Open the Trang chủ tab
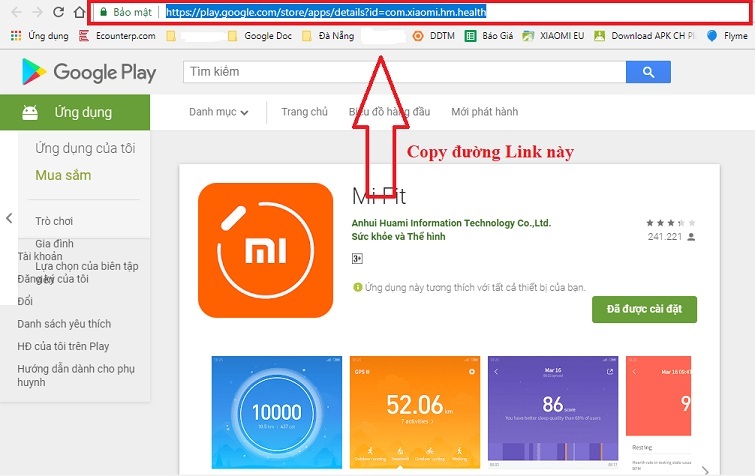Screen dimensions: 755x476 (x=304, y=112)
